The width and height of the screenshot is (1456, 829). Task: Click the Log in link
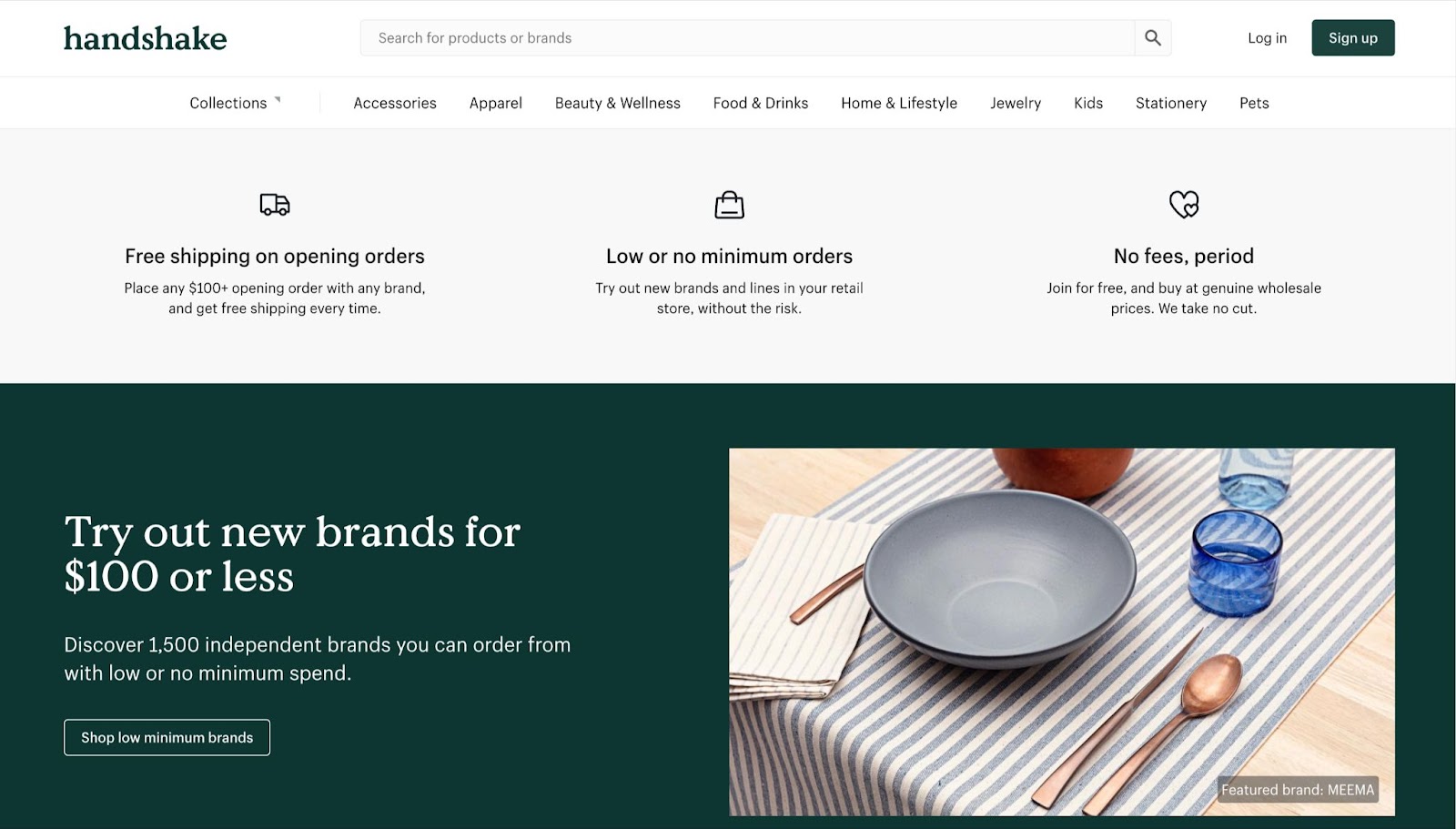(x=1267, y=38)
